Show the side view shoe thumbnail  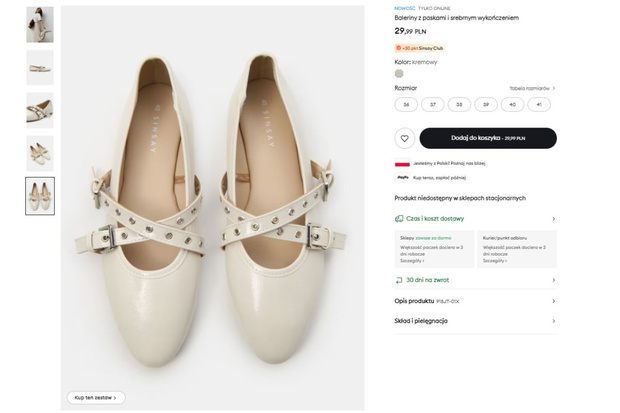pyautogui.click(x=40, y=68)
